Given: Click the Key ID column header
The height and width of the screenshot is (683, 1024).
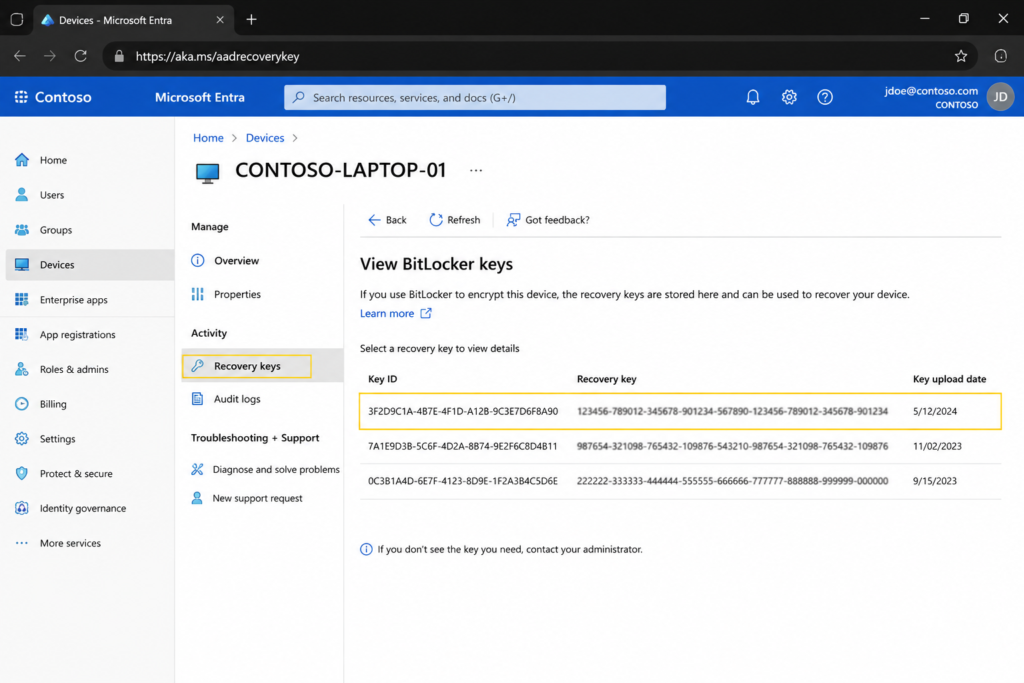Looking at the screenshot, I should (x=383, y=379).
